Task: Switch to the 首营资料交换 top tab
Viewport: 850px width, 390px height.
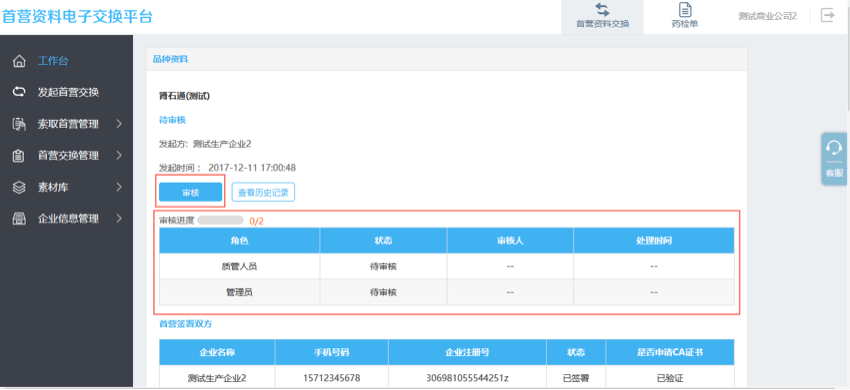Action: [x=602, y=17]
